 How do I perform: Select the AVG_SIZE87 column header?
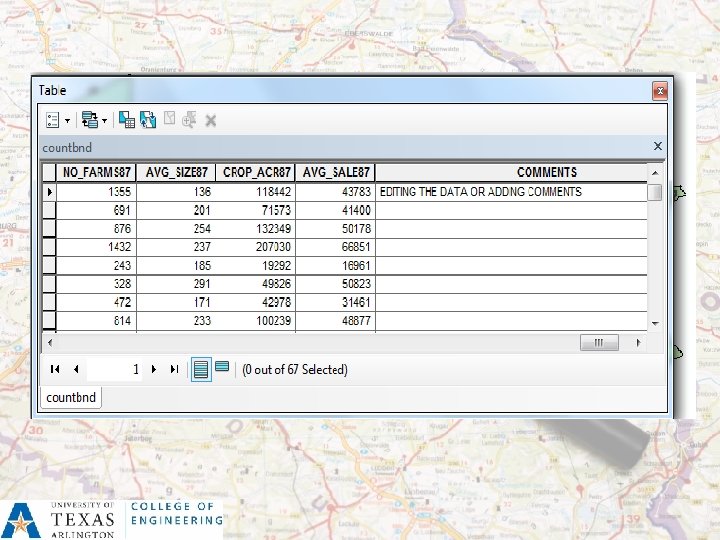click(x=176, y=172)
